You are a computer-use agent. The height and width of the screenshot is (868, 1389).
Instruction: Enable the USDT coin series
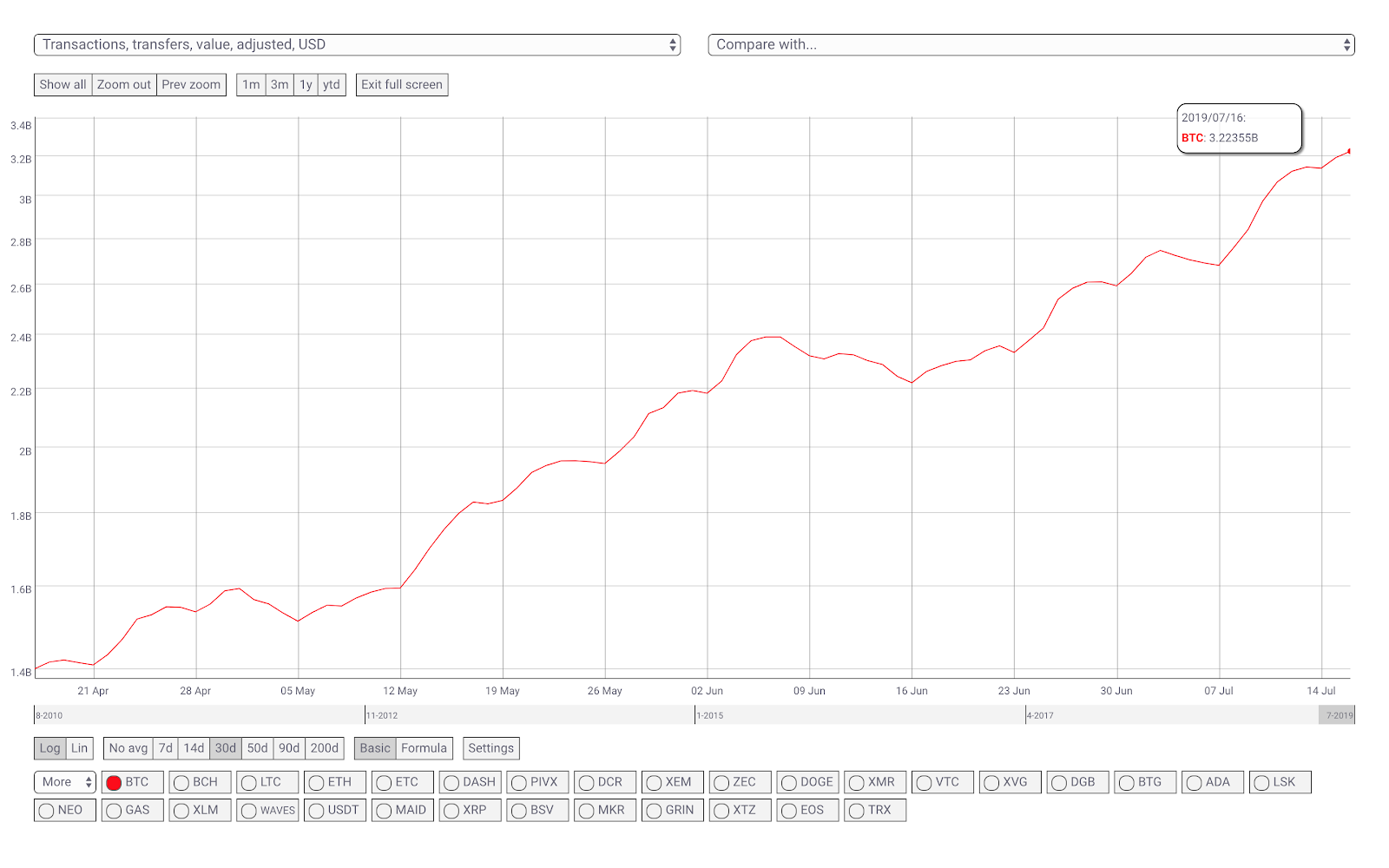point(334,810)
